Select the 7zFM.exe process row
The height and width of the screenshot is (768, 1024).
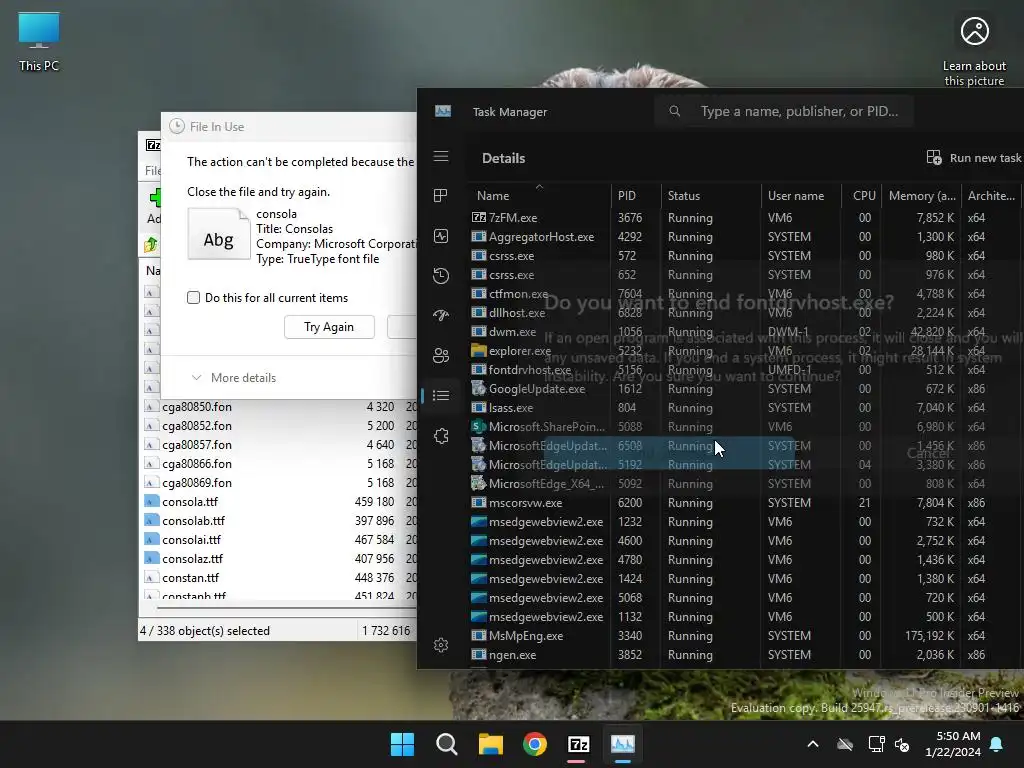tap(744, 217)
